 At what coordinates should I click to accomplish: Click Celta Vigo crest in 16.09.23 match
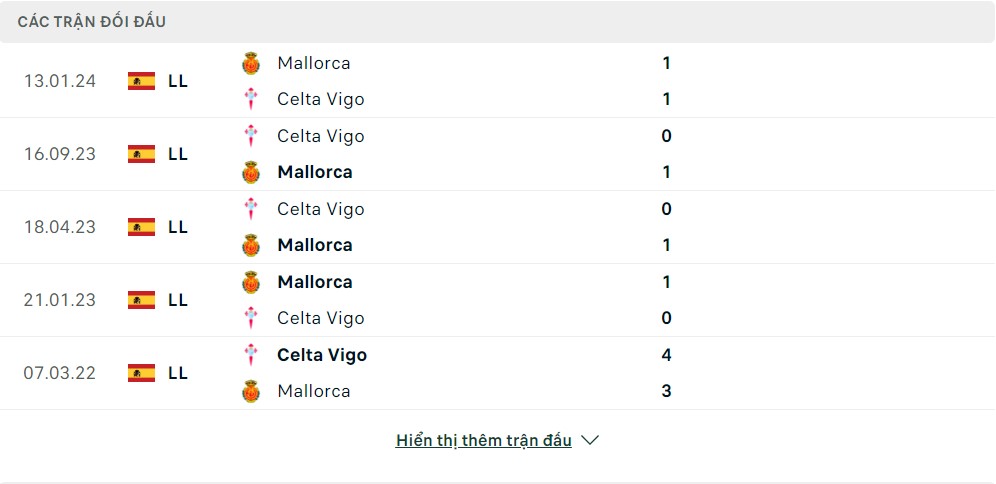point(251,136)
